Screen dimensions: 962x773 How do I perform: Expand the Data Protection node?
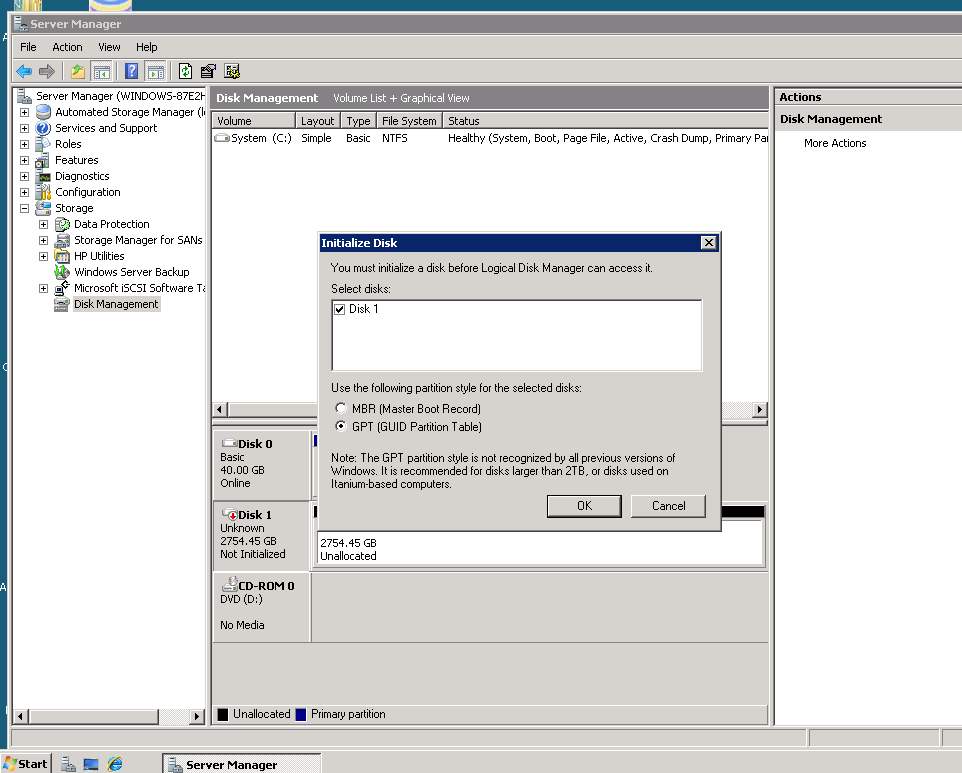point(44,224)
